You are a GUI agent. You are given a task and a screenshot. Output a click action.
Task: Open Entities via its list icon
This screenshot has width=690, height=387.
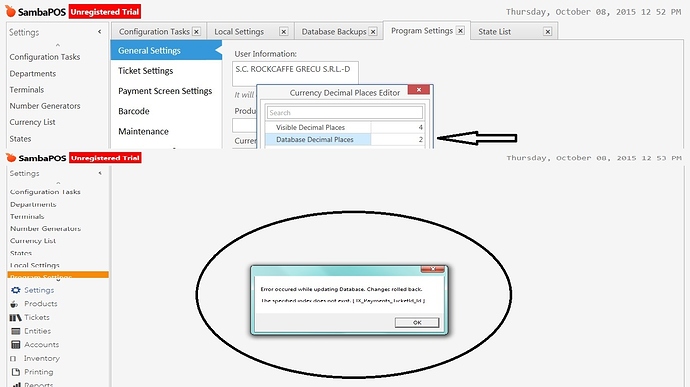[16, 331]
